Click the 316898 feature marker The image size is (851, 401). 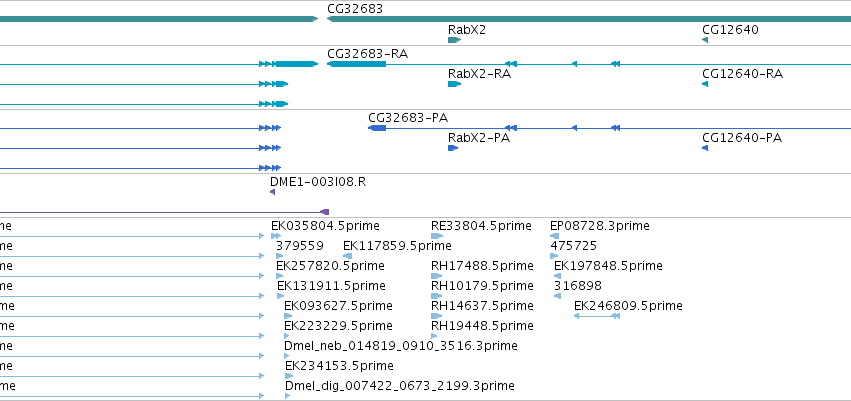pyautogui.click(x=557, y=296)
